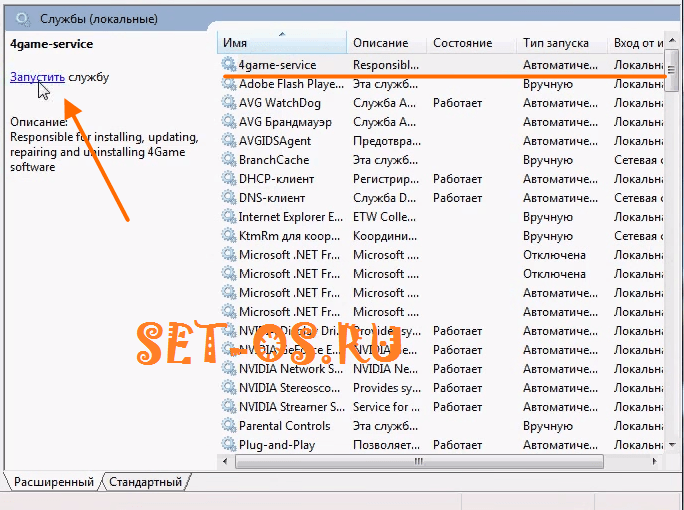Click Вручную startup type of BranchCache

(547, 160)
